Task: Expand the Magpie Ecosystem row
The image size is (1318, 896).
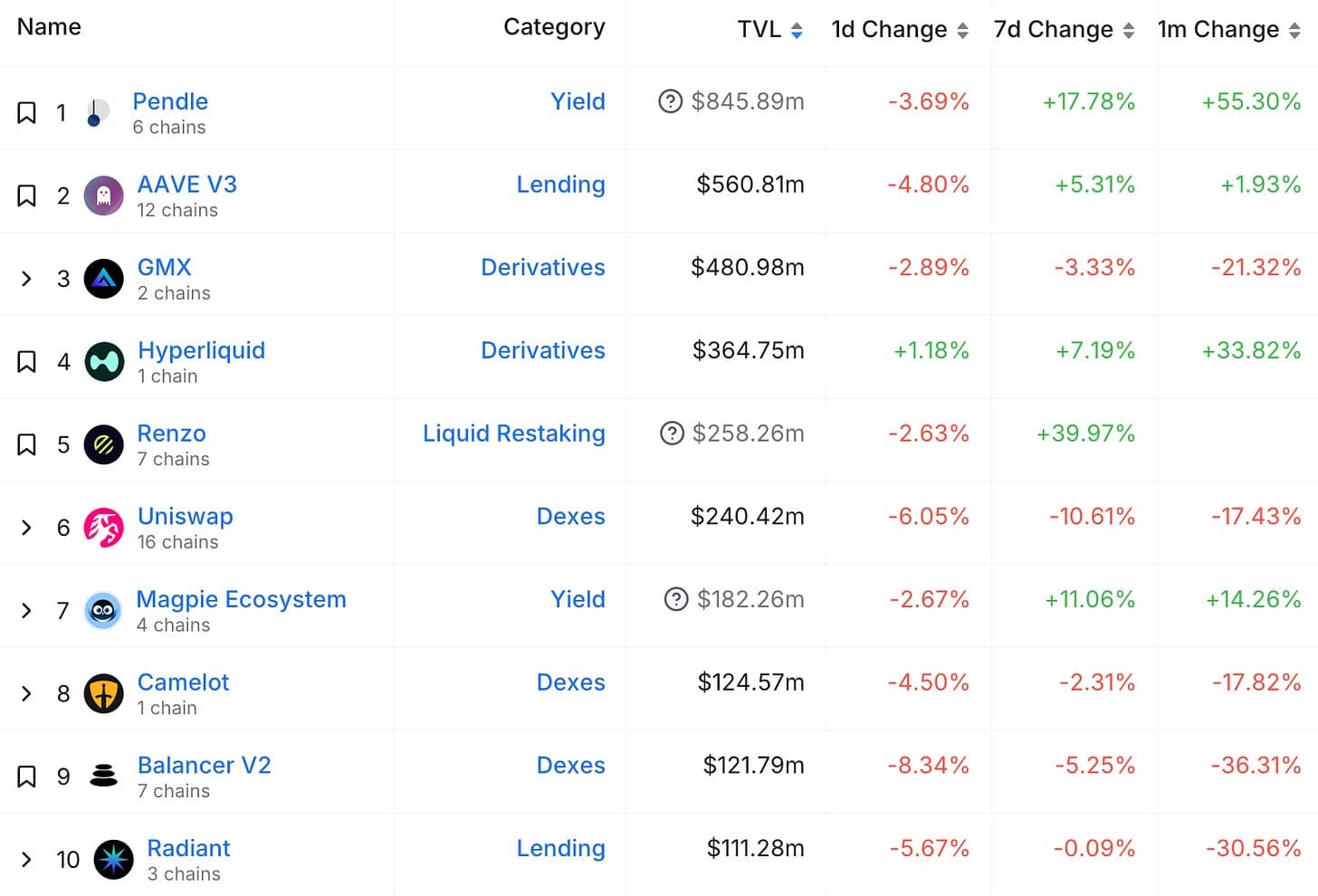Action: tap(26, 611)
